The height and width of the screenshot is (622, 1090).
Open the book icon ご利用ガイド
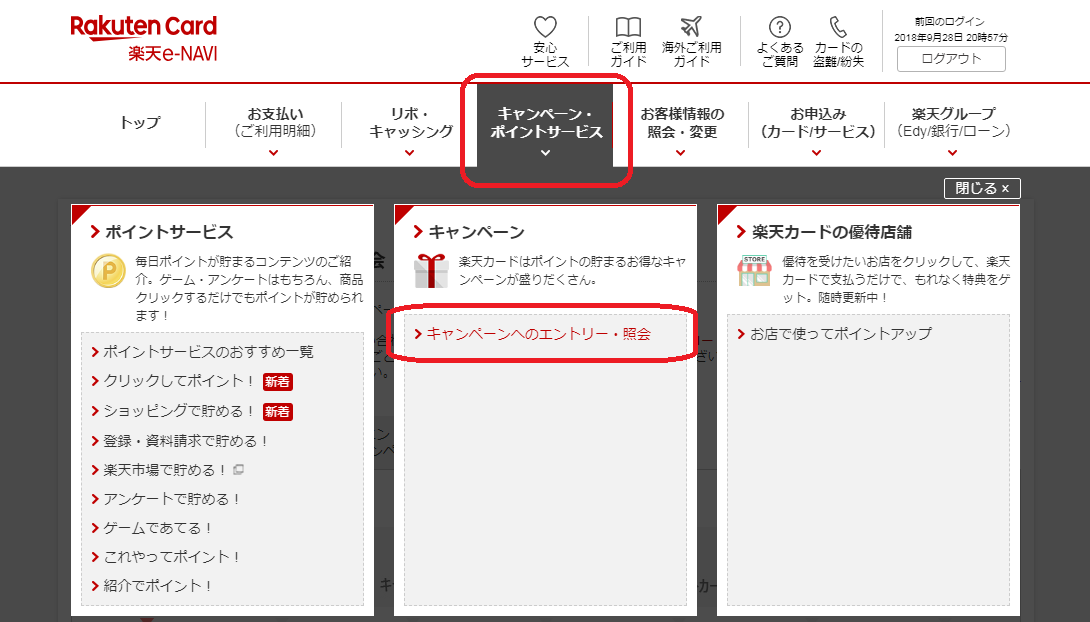coord(628,27)
